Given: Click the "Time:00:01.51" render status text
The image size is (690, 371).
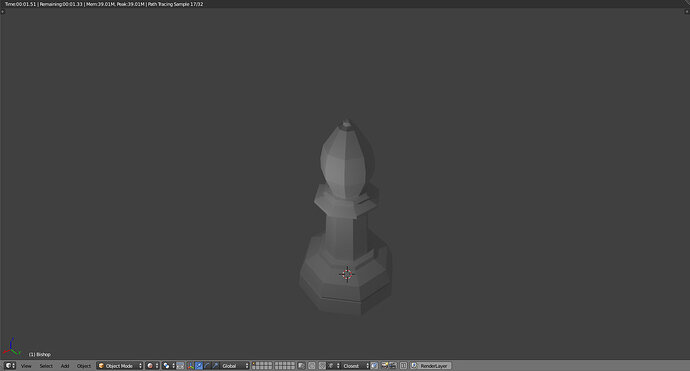Looking at the screenshot, I should pos(20,4).
